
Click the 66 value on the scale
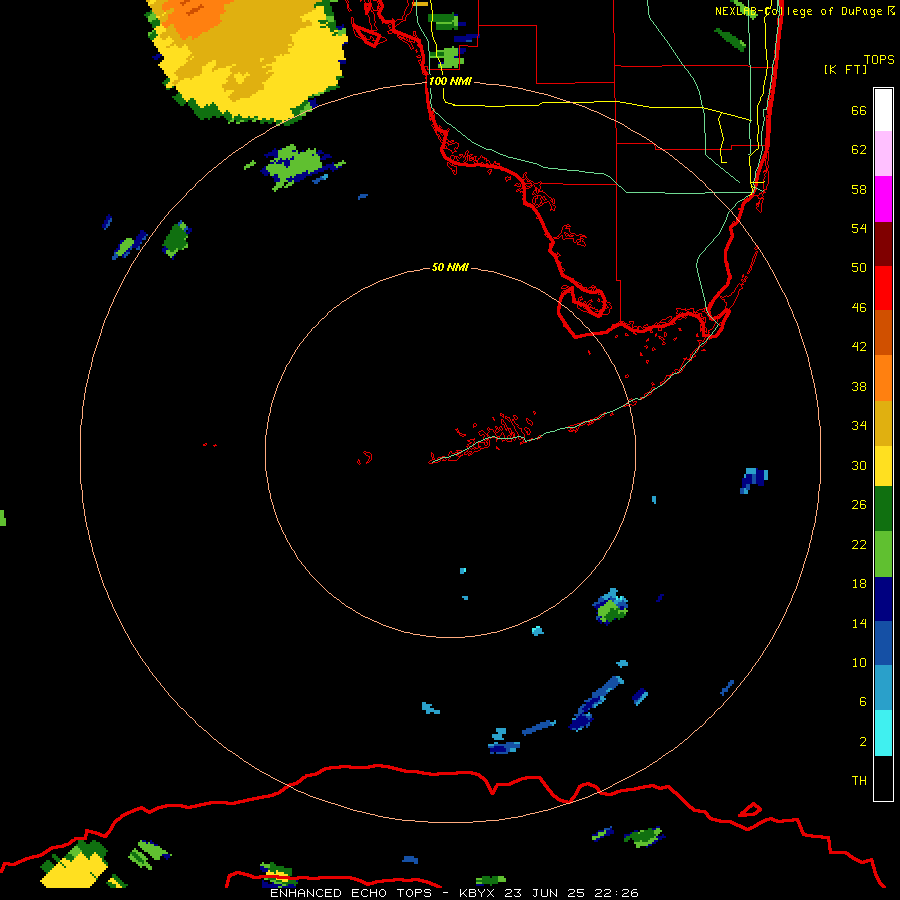coord(859,111)
